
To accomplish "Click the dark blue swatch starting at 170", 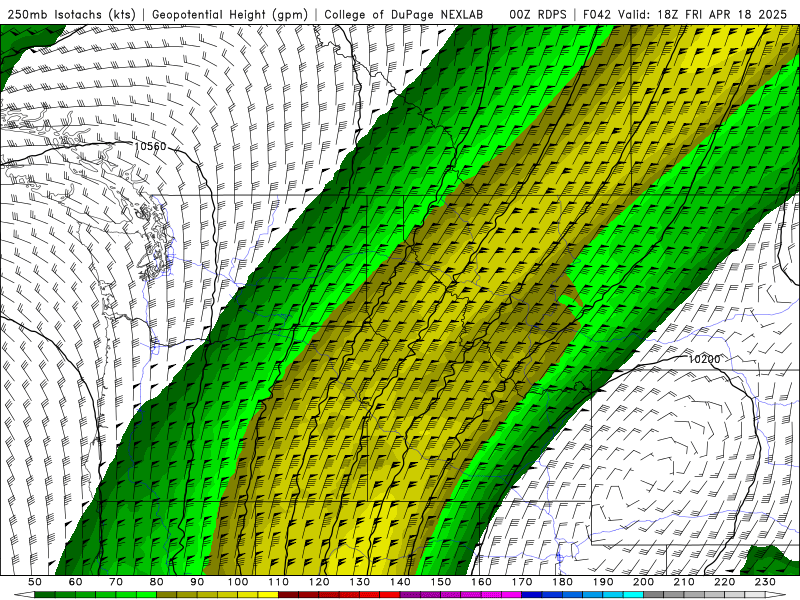I will click(532, 595).
